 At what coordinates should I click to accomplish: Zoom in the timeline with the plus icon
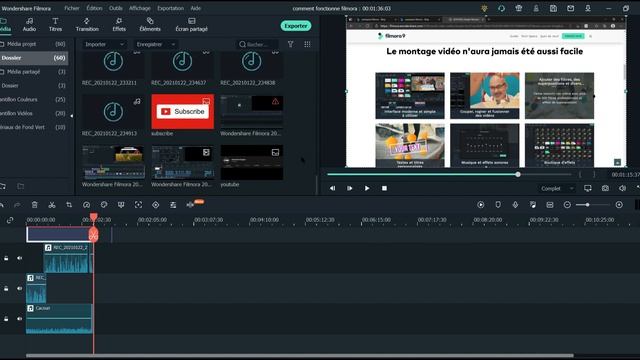[619, 204]
